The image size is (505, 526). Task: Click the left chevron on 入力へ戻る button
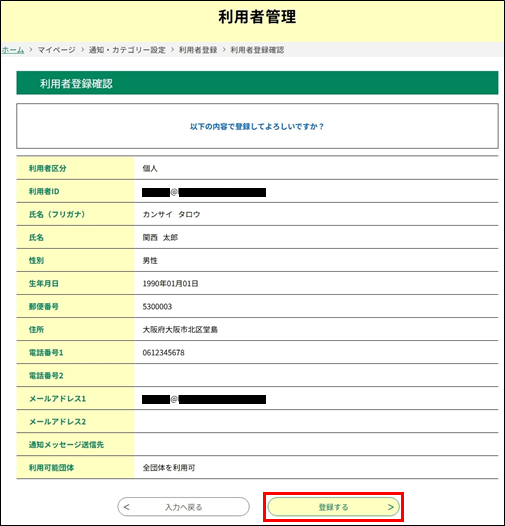[x=126, y=507]
